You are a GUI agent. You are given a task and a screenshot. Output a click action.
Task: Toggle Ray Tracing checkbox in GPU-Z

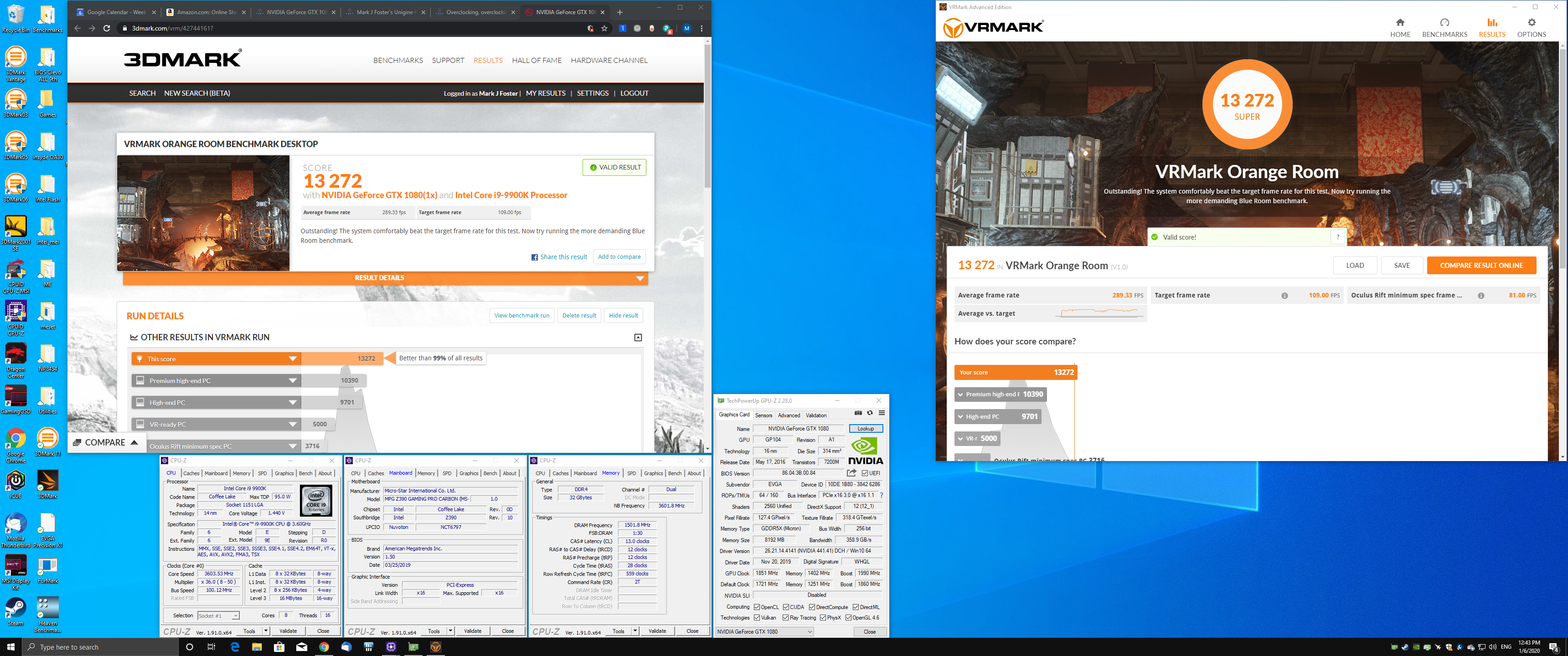coord(786,618)
